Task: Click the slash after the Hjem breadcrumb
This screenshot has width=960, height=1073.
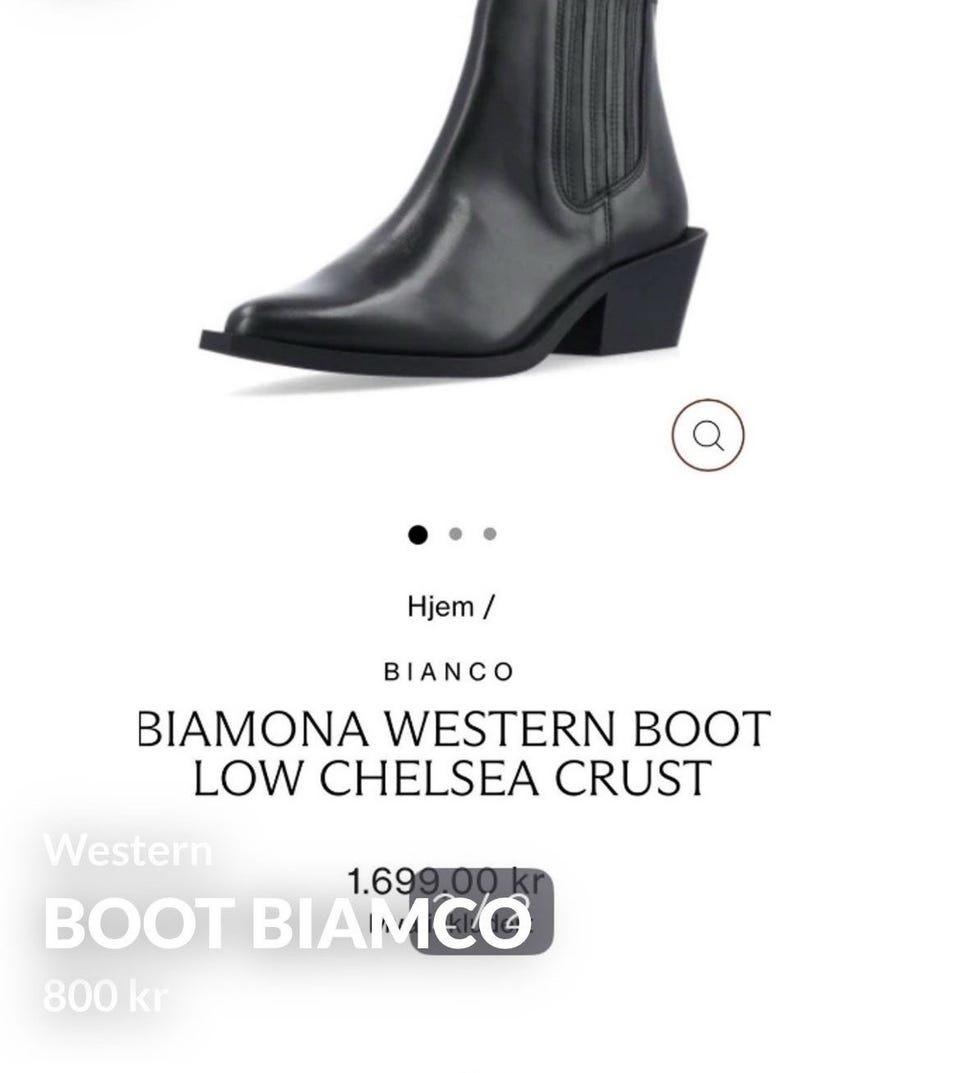Action: (487, 606)
